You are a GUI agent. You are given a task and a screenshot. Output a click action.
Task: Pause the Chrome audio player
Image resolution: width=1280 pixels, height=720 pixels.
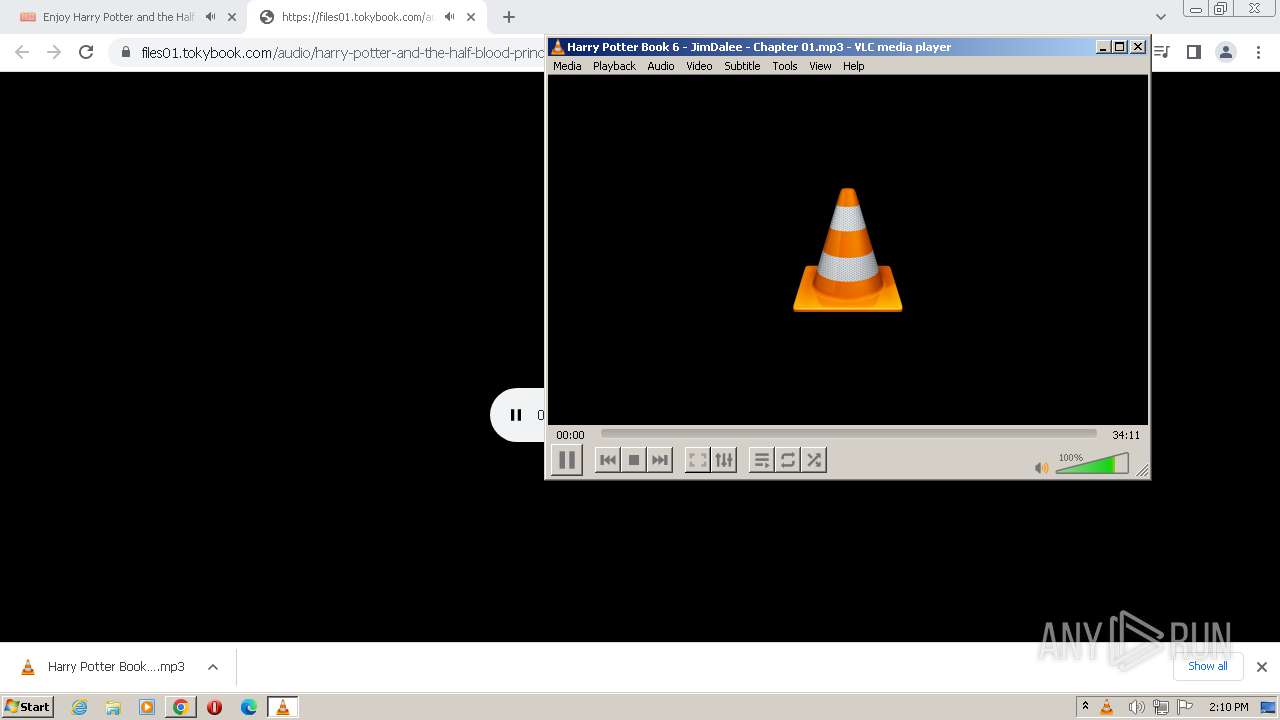pos(516,415)
